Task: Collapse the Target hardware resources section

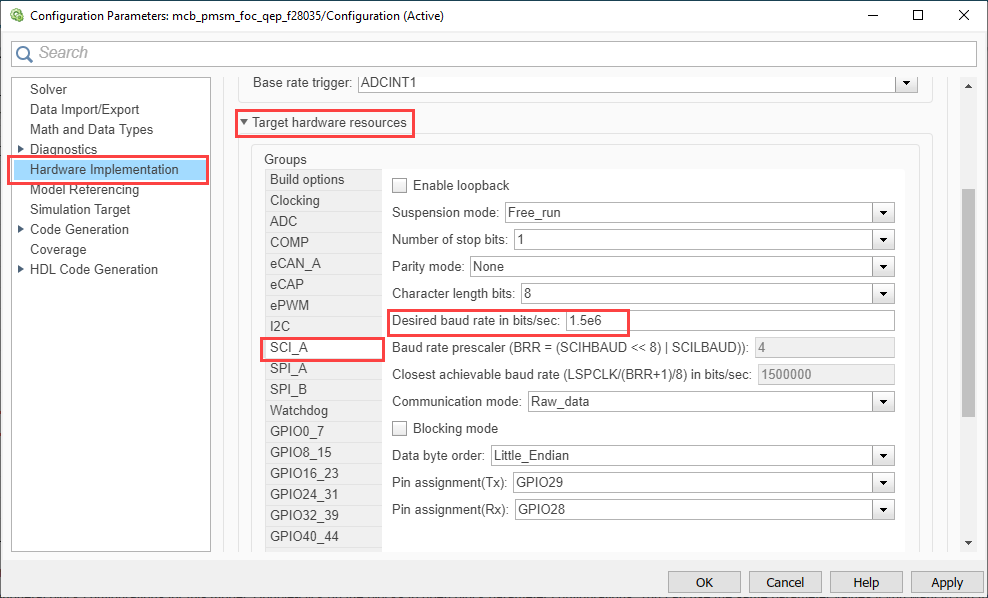Action: [244, 122]
